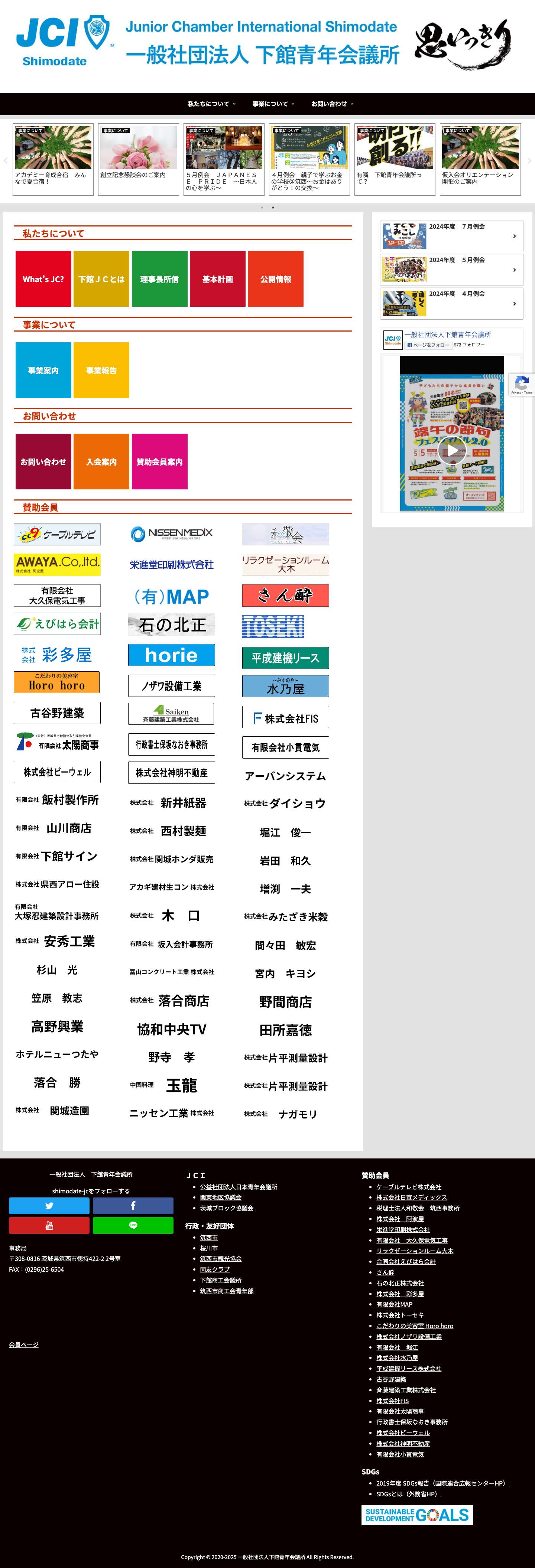Viewport: 535px width, 1568px height.
Task: Open the 2019年度 SDGs報告 link
Action: [x=442, y=1483]
